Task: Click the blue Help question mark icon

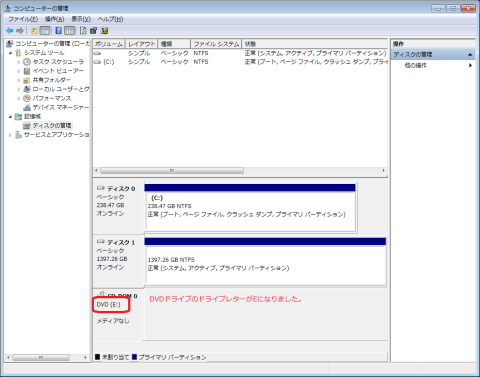Action: [59, 31]
